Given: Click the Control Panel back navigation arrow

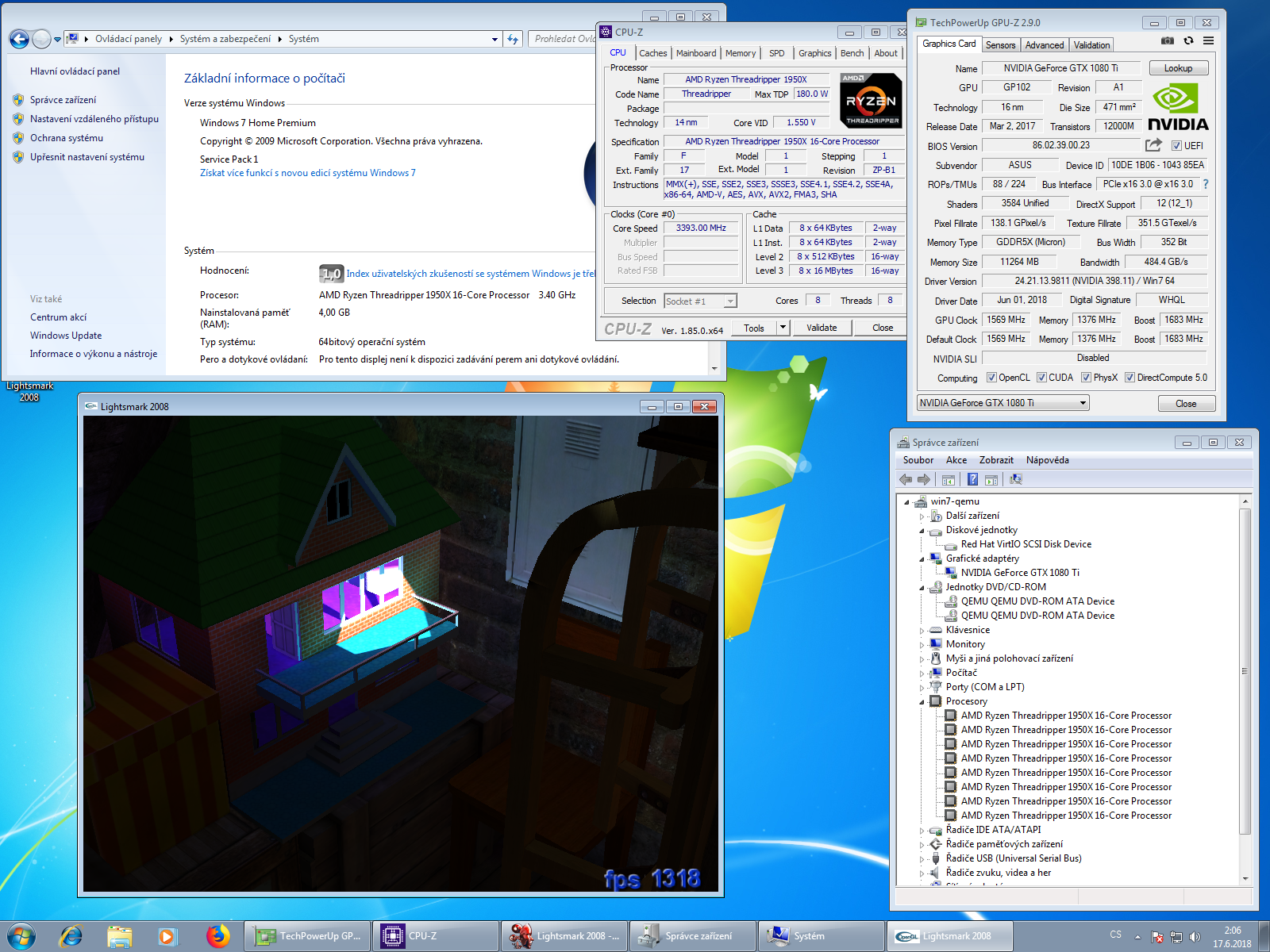Looking at the screenshot, I should (19, 38).
